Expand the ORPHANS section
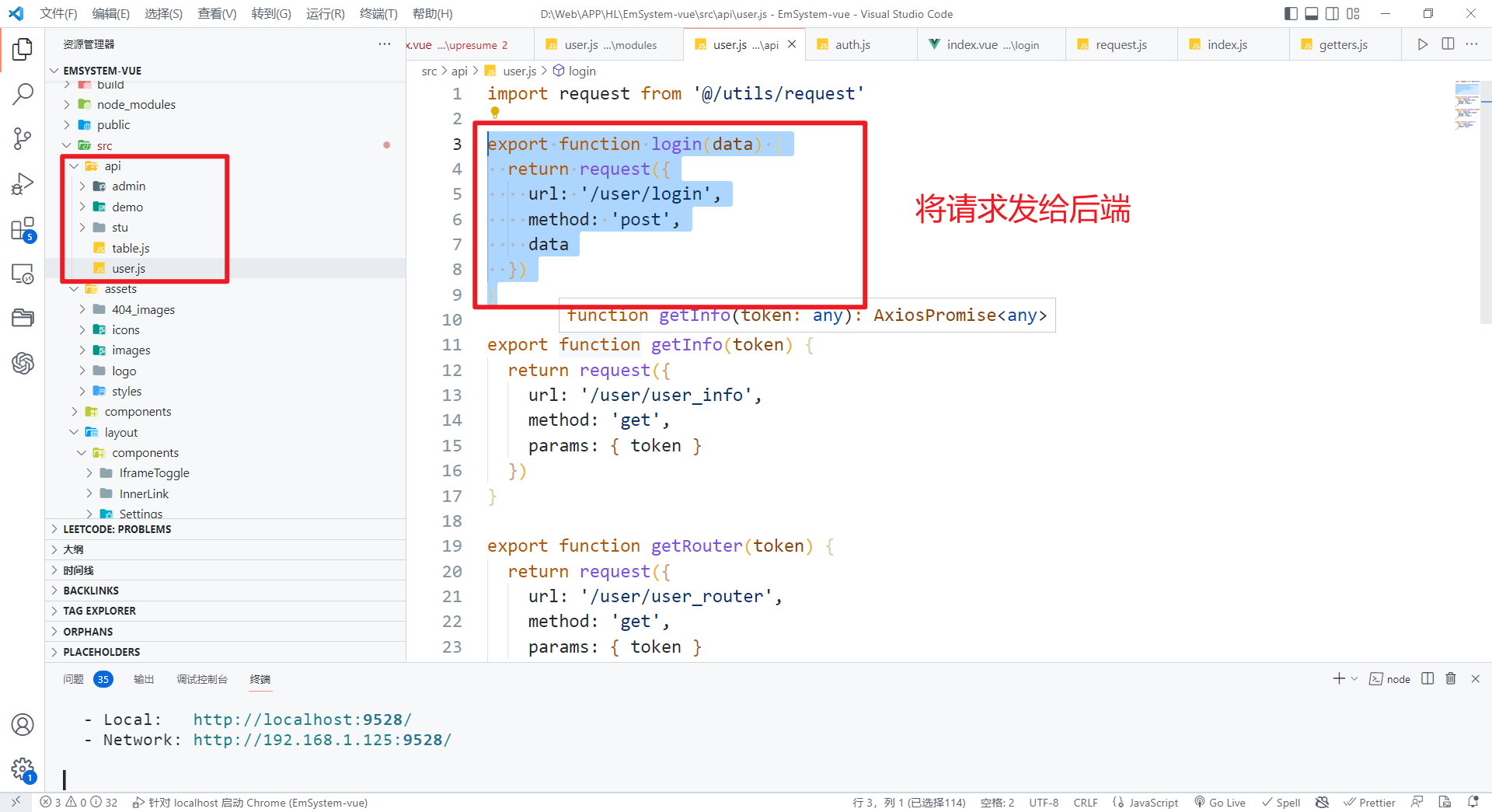The width and height of the screenshot is (1492, 812). [x=225, y=632]
